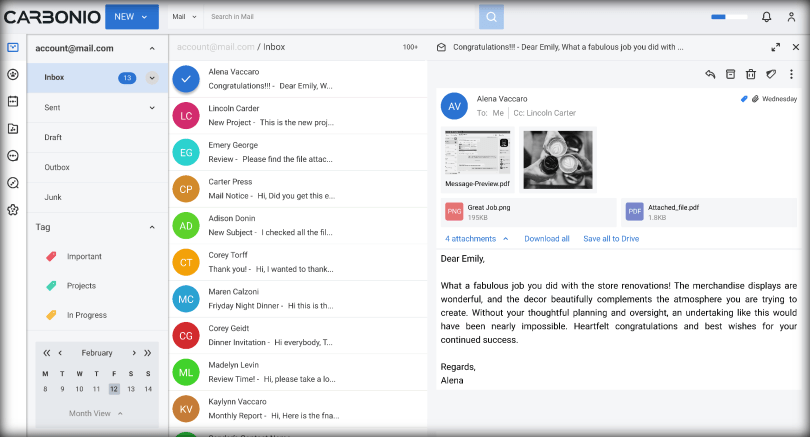
Task: Open the Draft folder
Action: click(x=98, y=137)
